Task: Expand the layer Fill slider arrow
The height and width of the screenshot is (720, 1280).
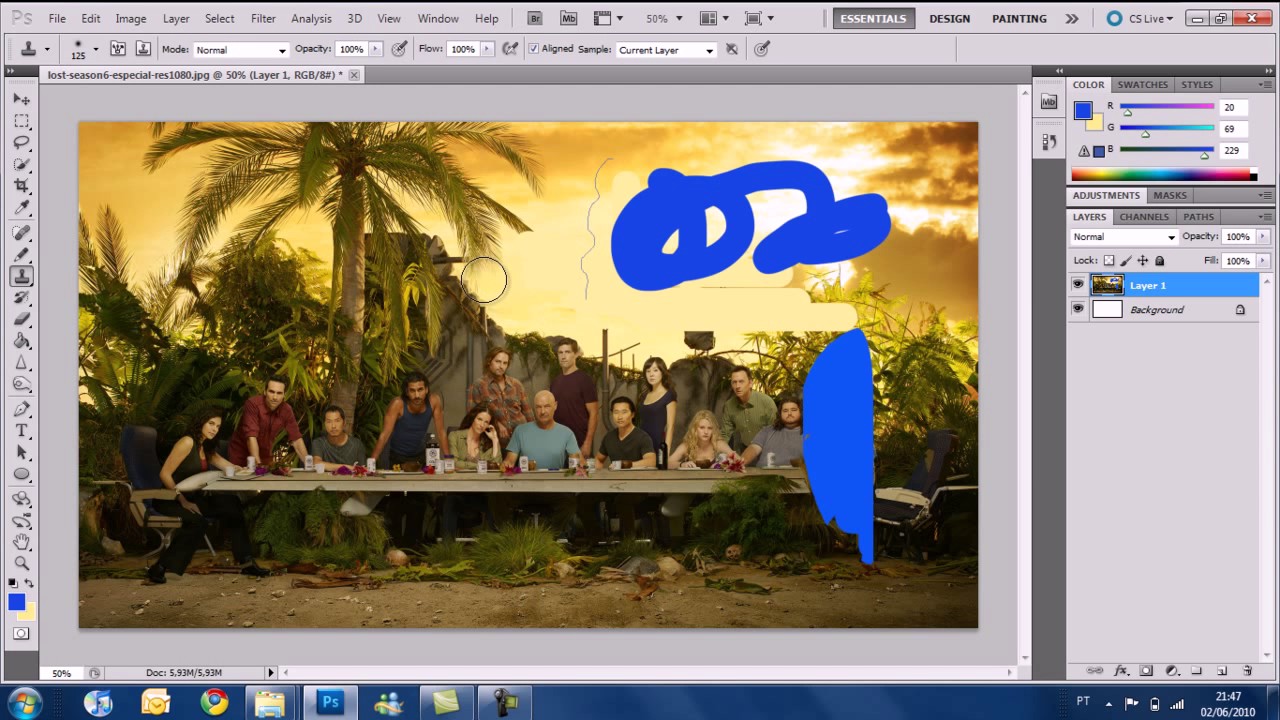Action: tap(1262, 261)
